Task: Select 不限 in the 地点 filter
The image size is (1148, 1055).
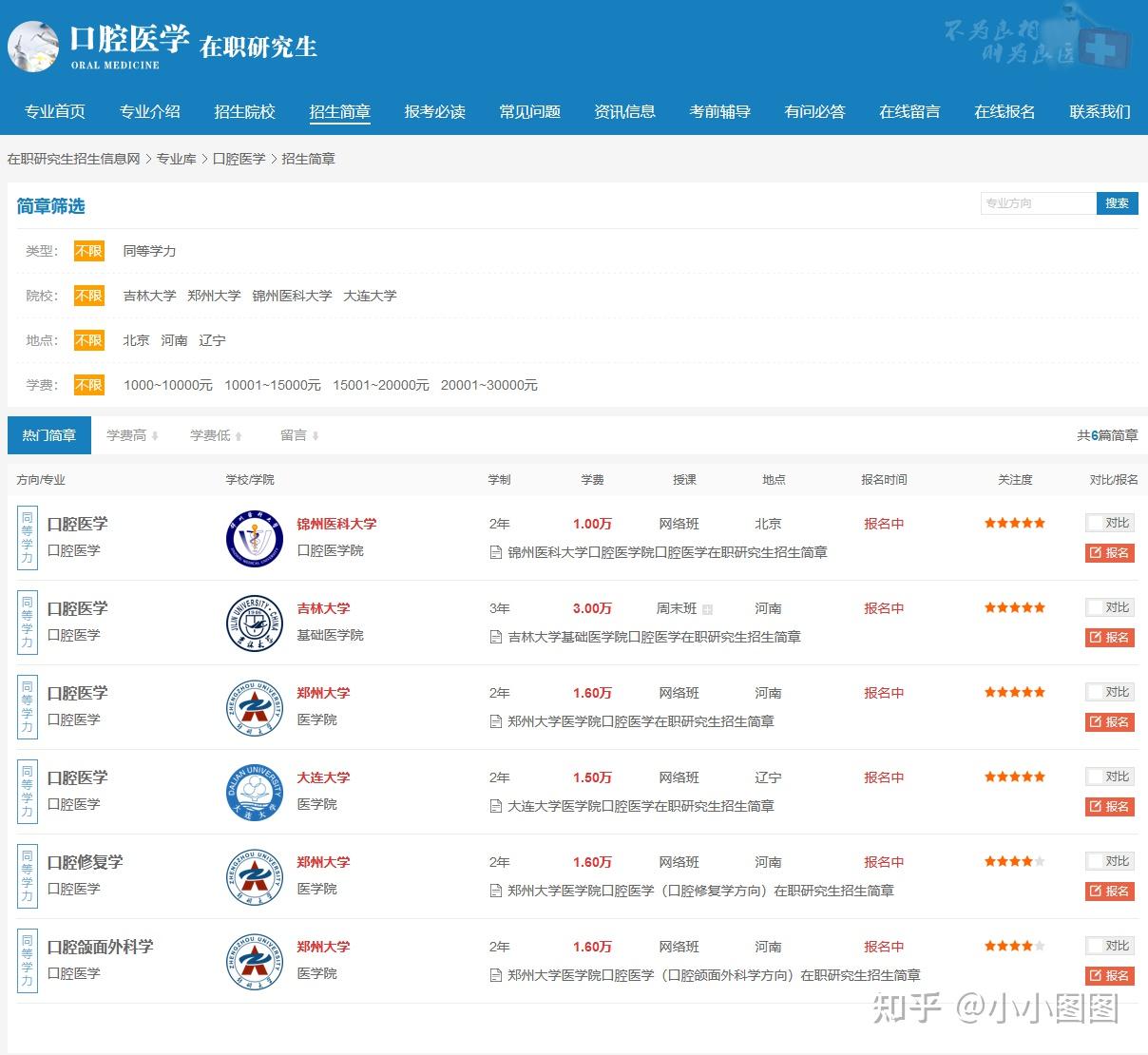Action: click(x=89, y=340)
